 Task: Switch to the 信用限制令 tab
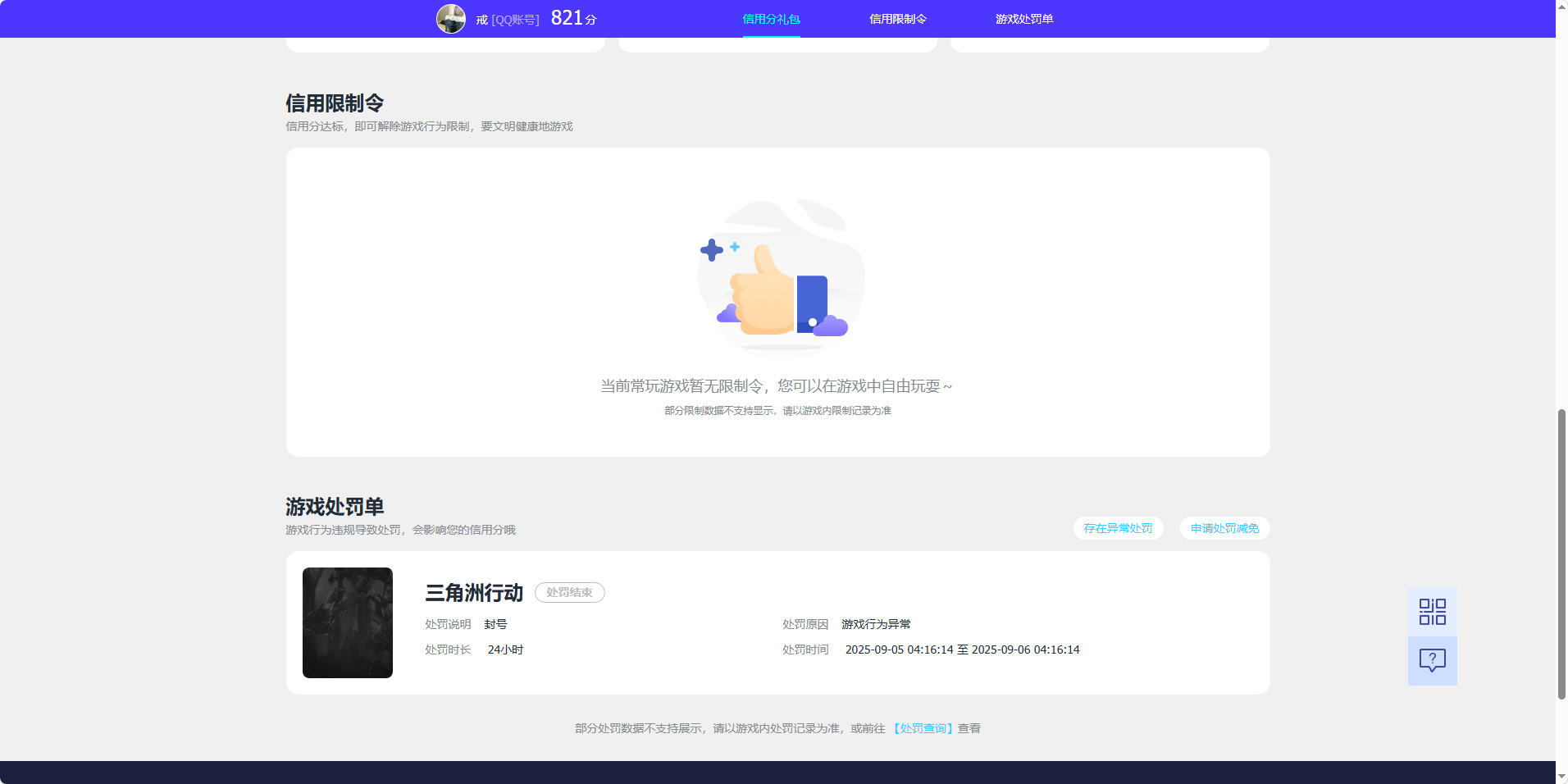[896, 18]
